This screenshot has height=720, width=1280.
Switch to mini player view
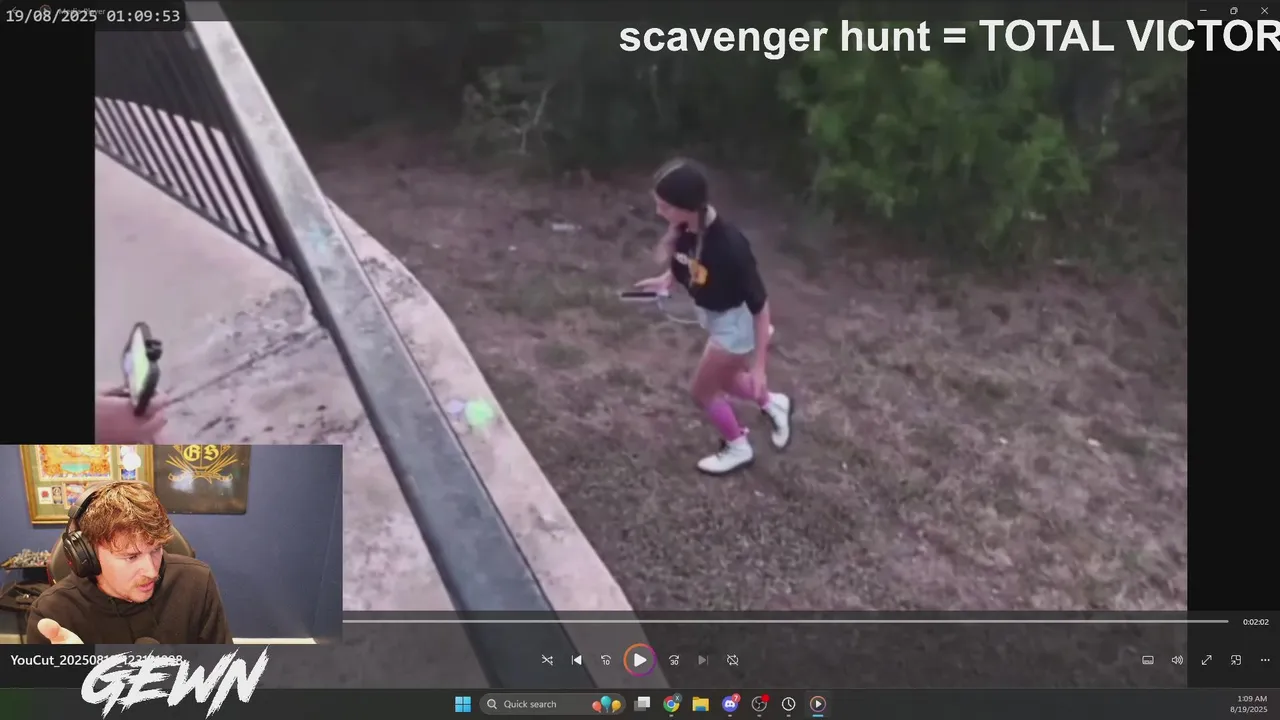(1236, 660)
